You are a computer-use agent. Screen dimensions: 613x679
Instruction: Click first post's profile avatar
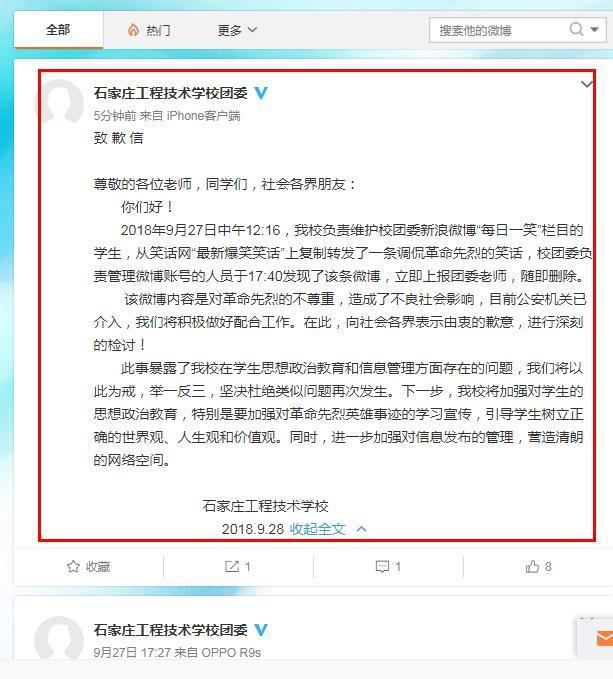point(59,103)
